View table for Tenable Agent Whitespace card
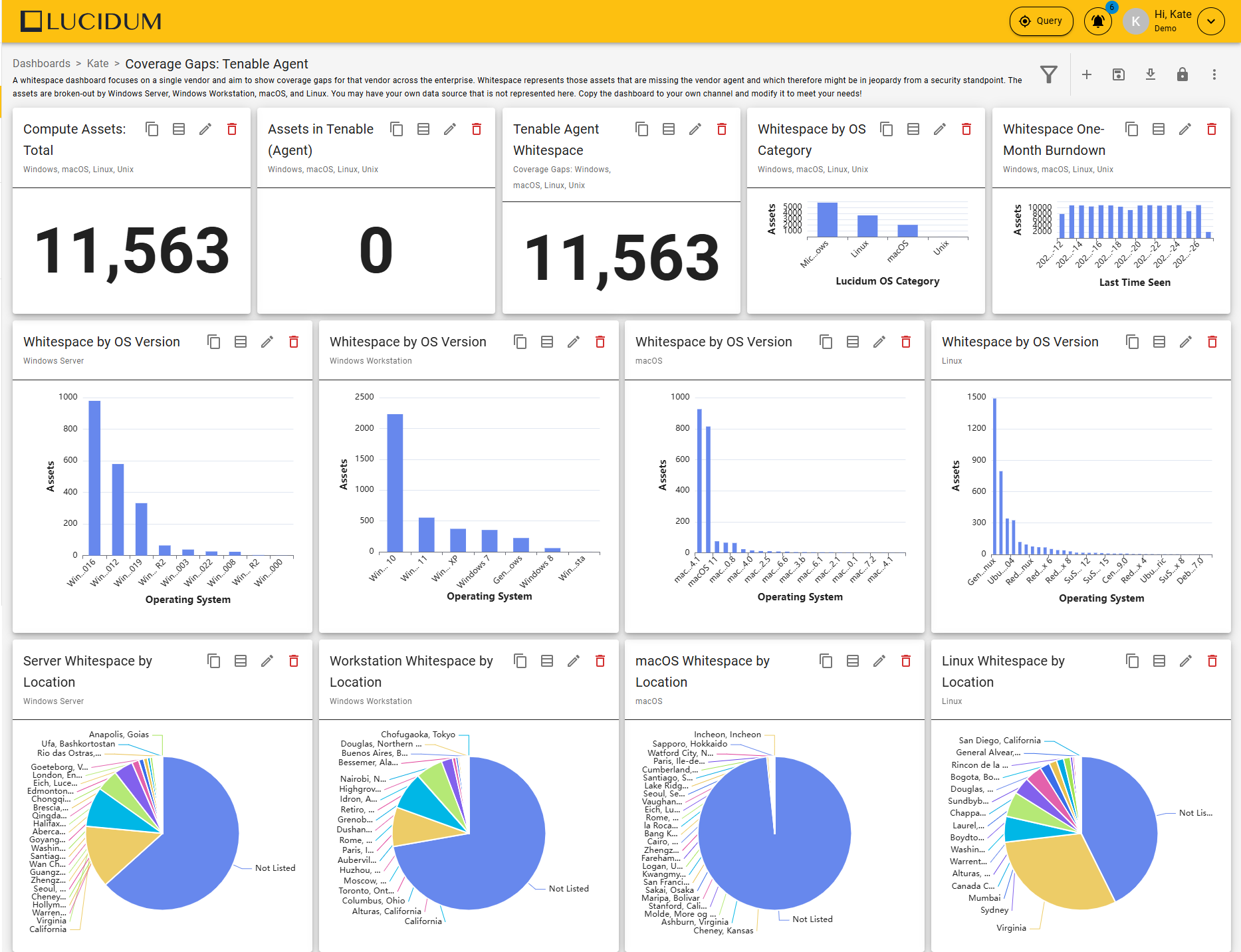 [669, 129]
